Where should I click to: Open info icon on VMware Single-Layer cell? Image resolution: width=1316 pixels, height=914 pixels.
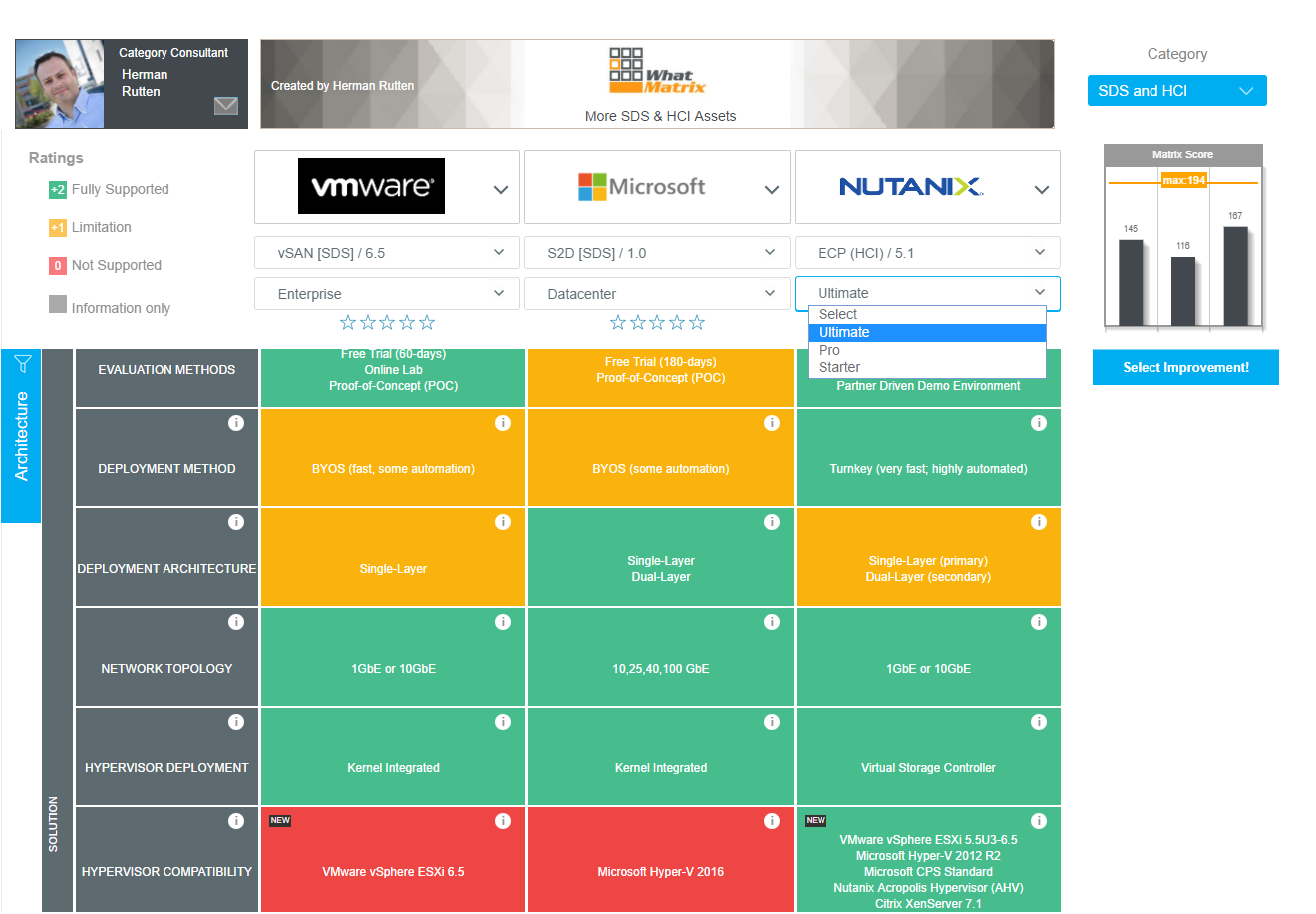point(503,522)
